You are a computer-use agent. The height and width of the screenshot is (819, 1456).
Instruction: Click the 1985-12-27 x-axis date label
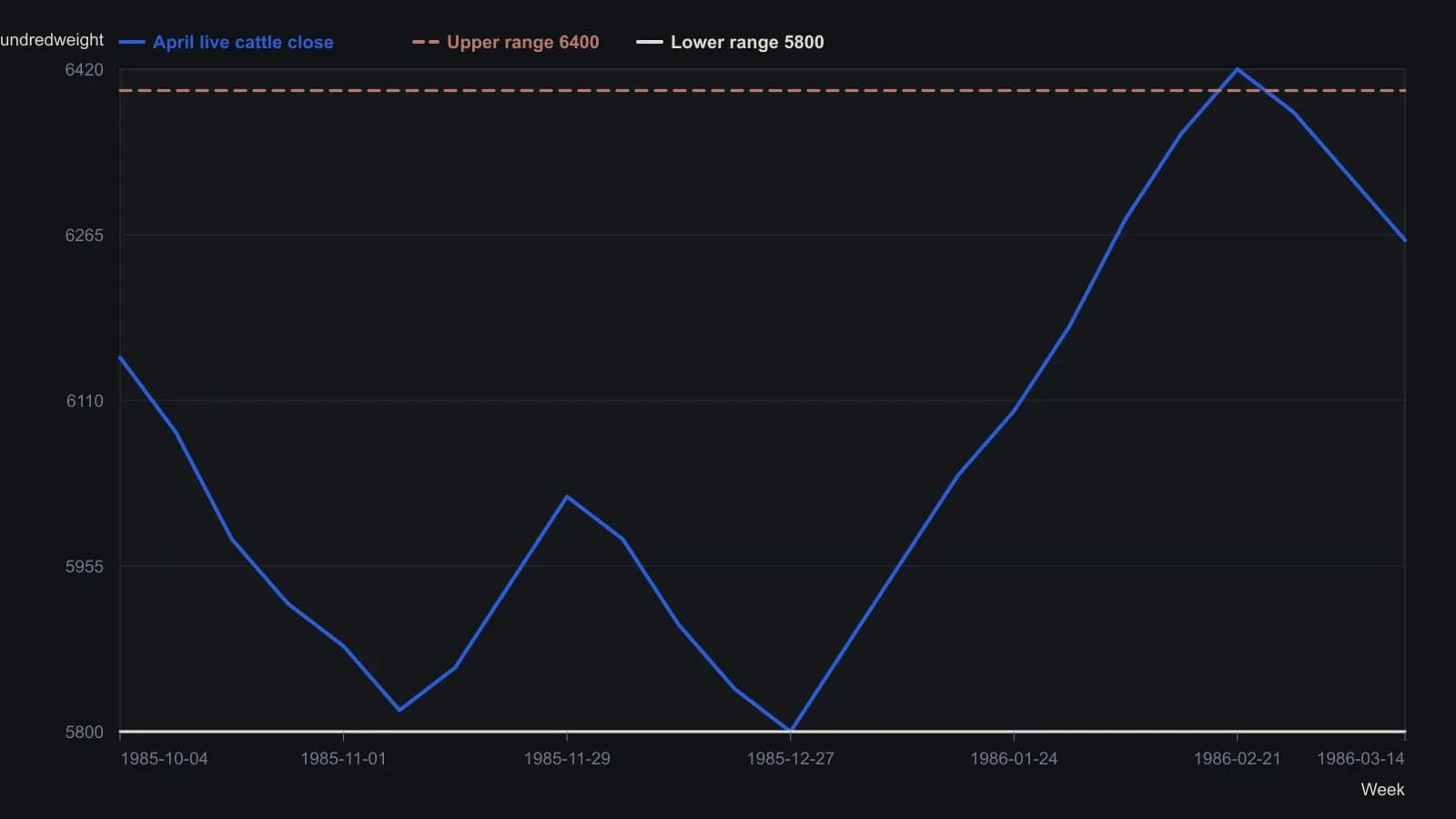coord(790,758)
